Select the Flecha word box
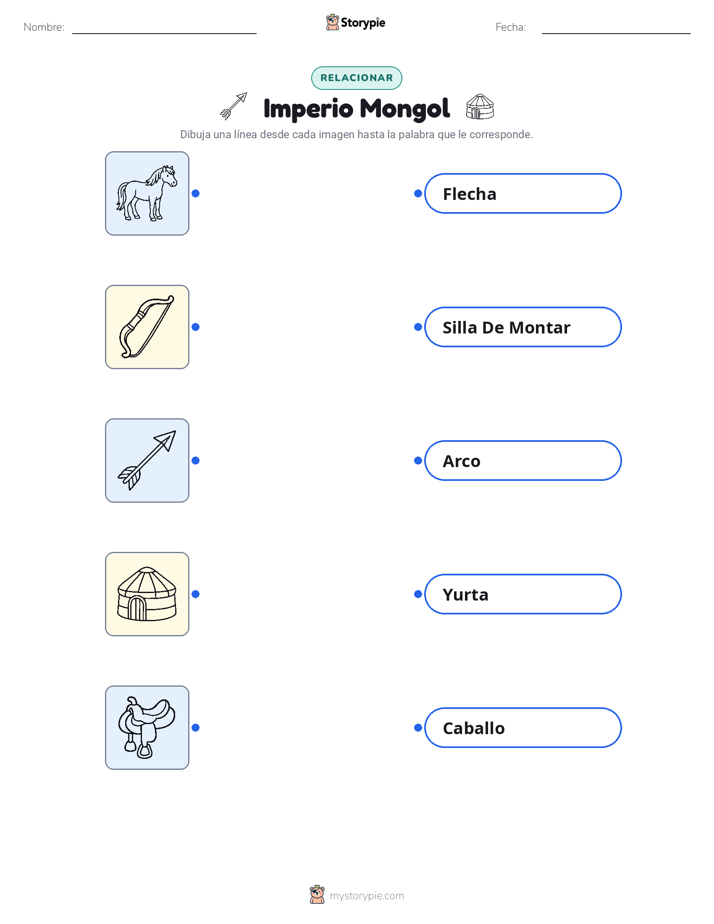The image size is (714, 924). pyautogui.click(x=523, y=193)
